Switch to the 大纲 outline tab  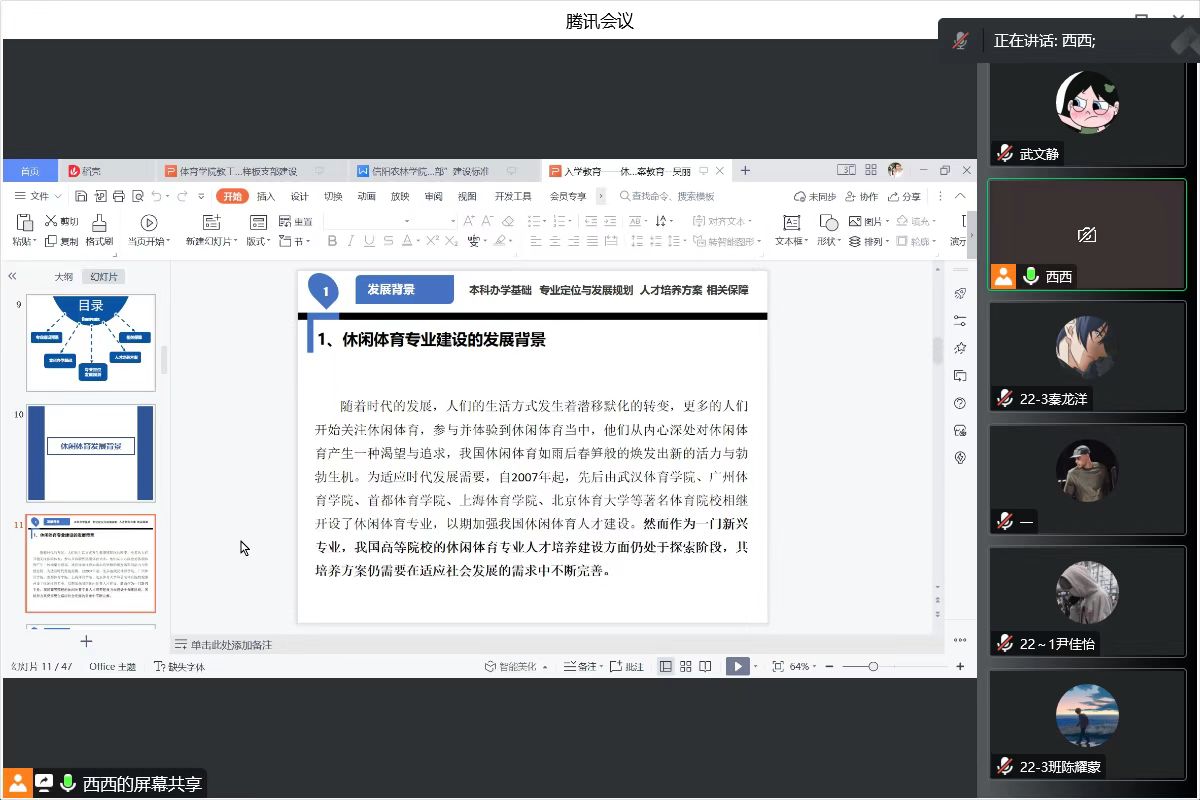coord(63,277)
